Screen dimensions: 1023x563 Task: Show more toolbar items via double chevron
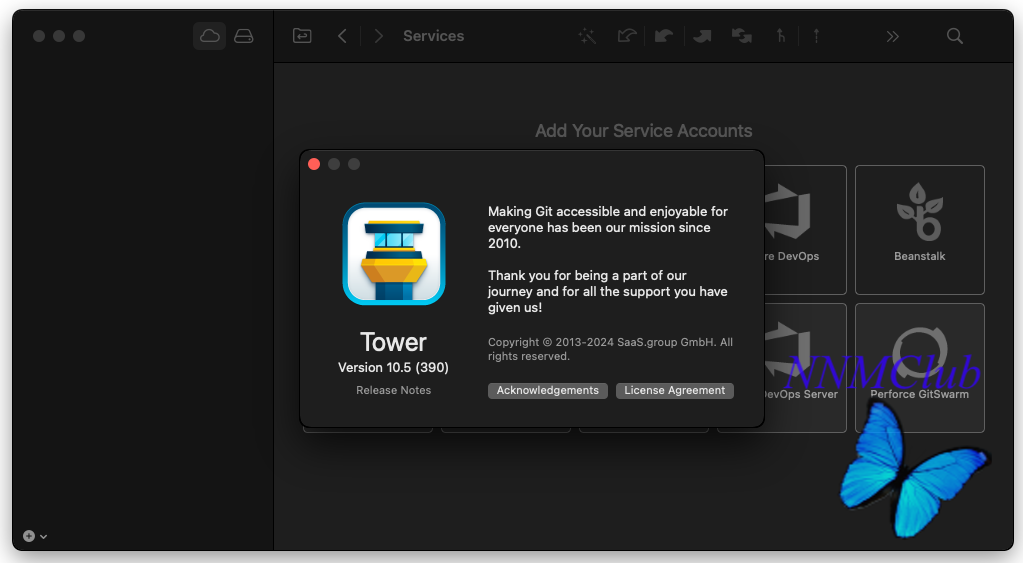(893, 37)
